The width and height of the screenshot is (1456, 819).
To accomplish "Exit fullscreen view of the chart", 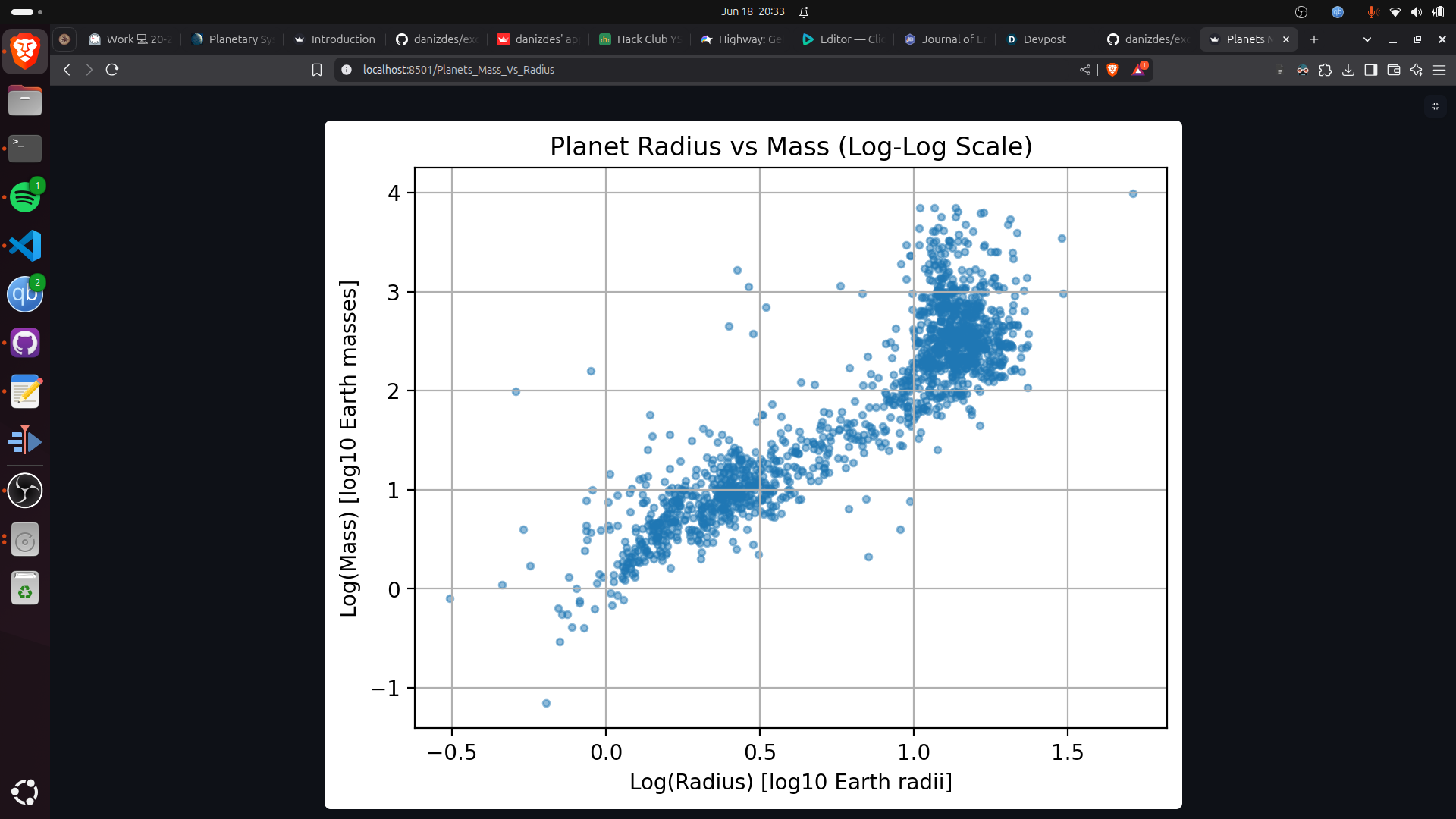I will click(x=1436, y=107).
